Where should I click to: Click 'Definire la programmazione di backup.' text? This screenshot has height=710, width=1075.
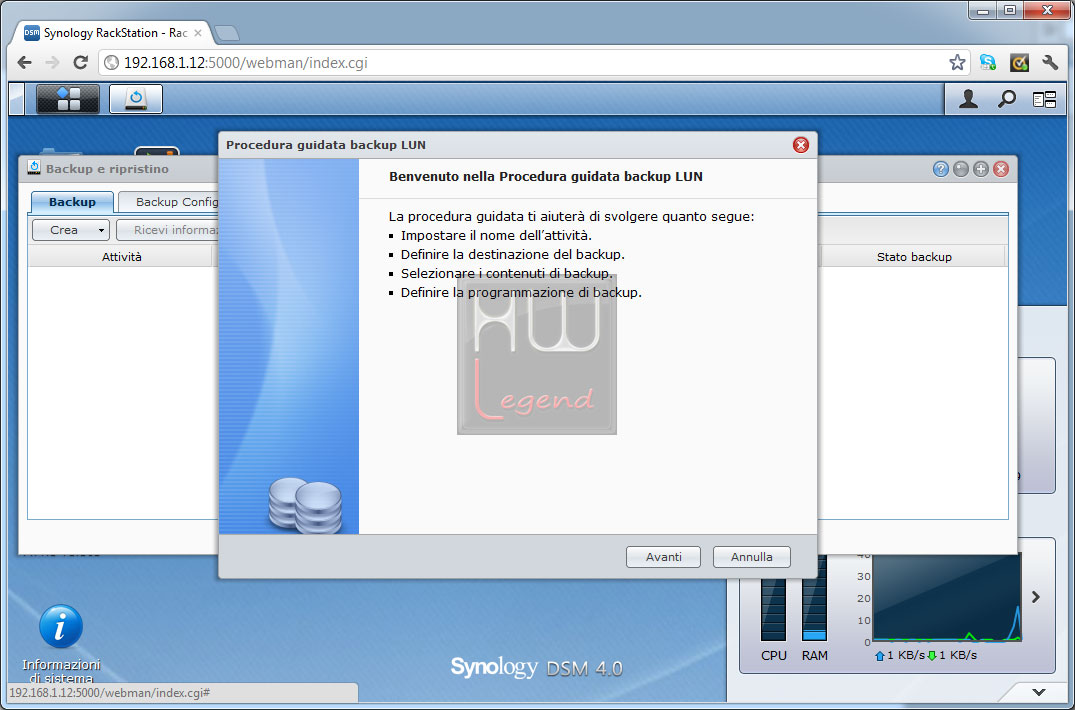521,293
